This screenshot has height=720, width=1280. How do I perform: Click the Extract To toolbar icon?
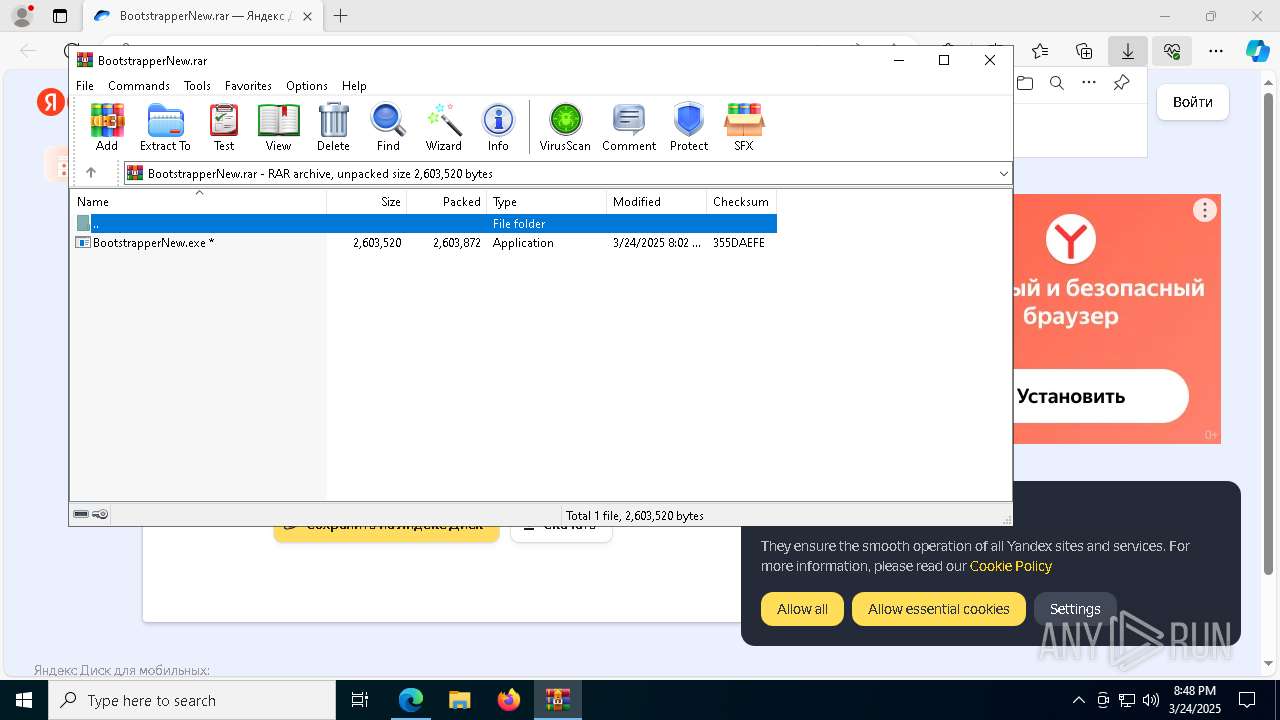pyautogui.click(x=165, y=127)
